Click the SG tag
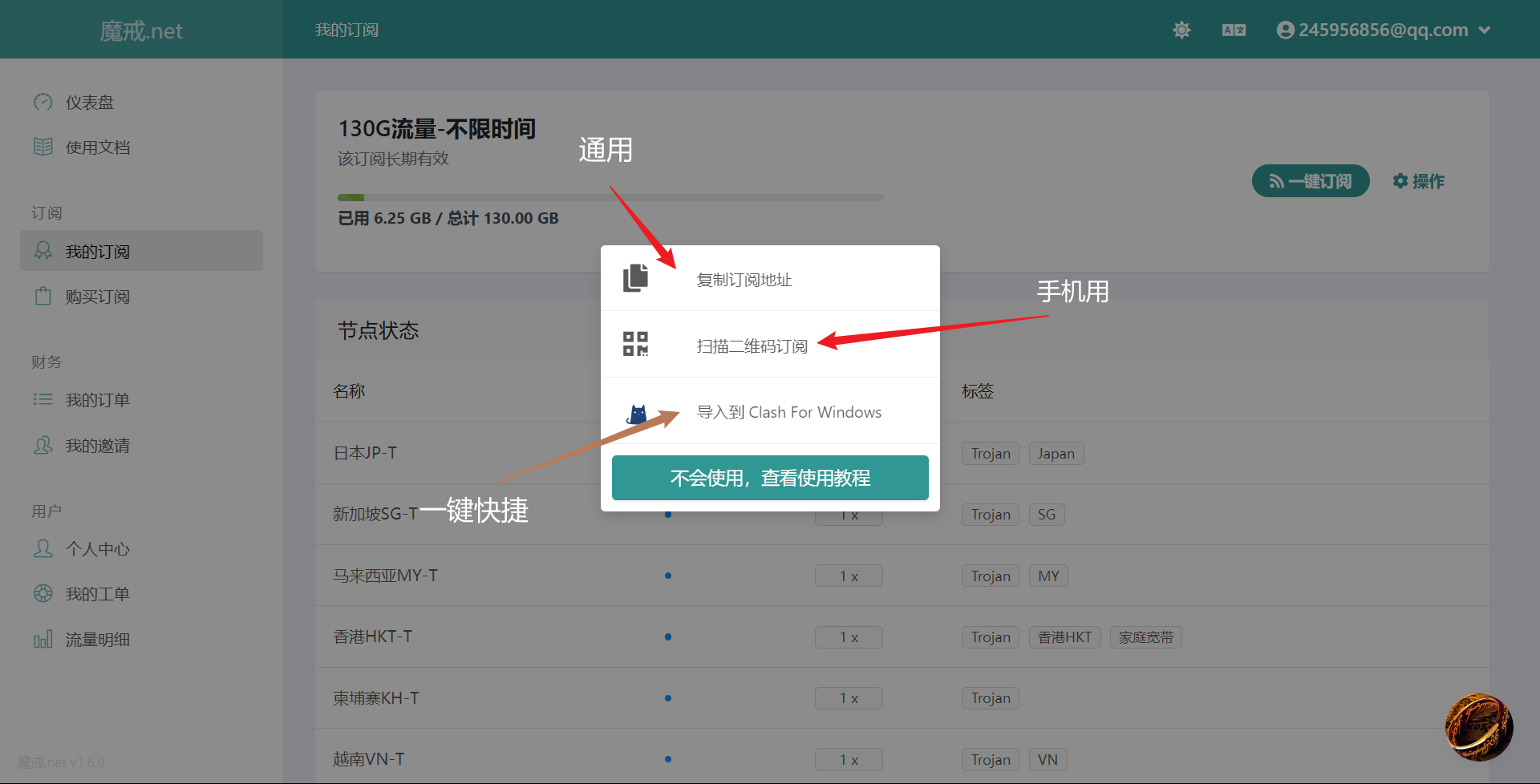Image resolution: width=1540 pixels, height=784 pixels. pos(1047,515)
